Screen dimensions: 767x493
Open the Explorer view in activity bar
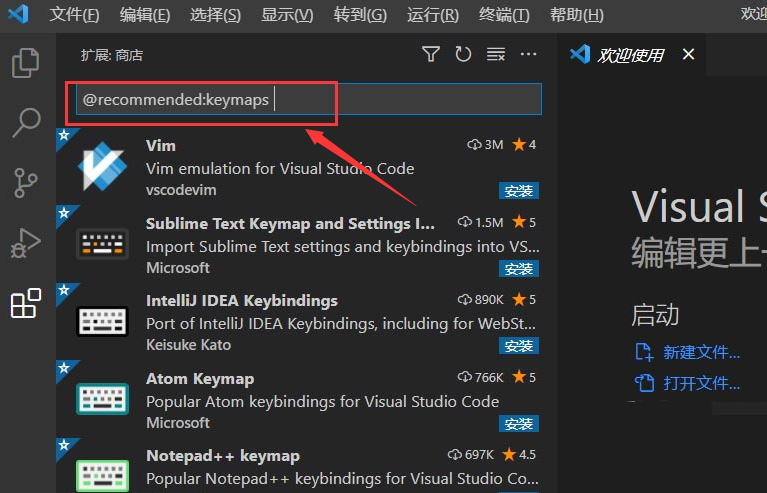pos(25,64)
